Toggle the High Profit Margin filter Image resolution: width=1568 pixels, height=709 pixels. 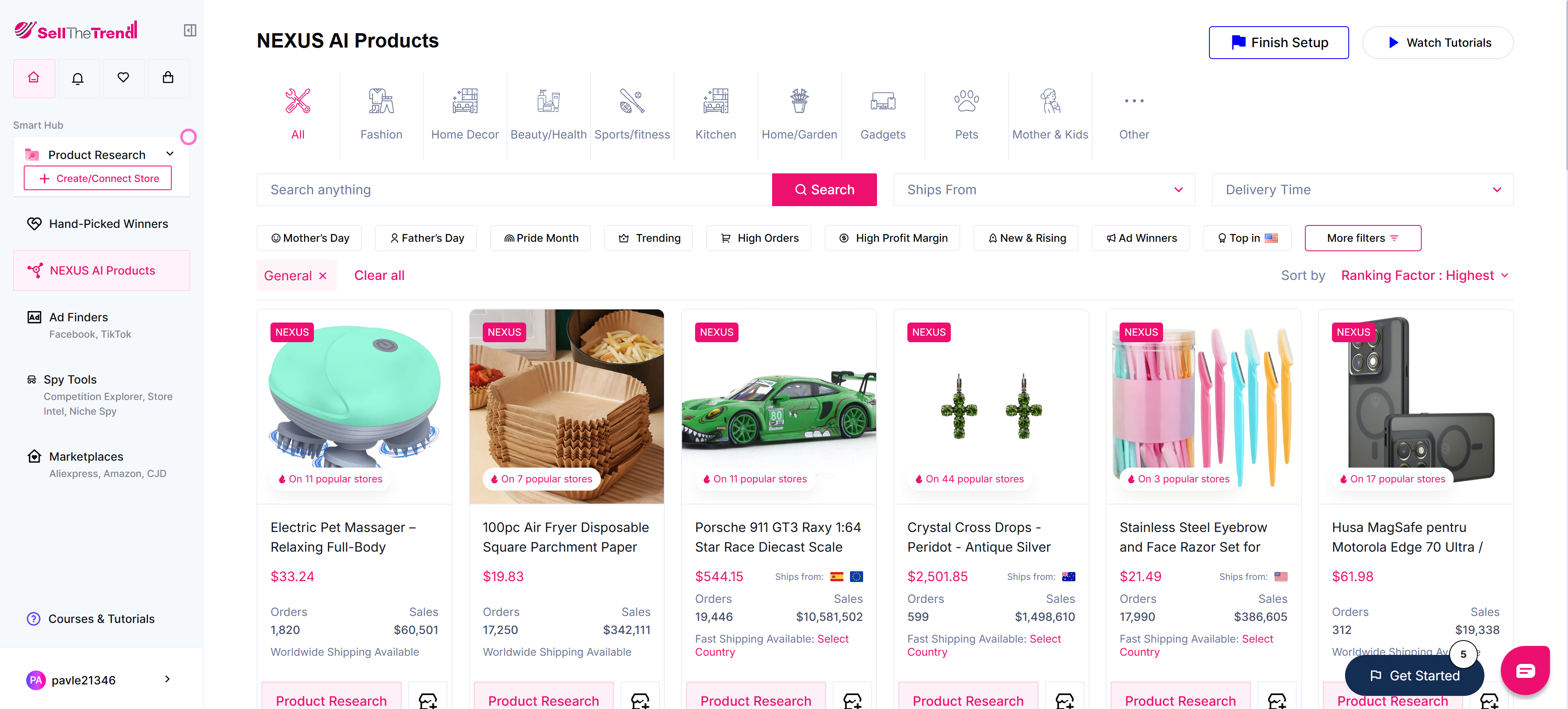click(x=892, y=238)
